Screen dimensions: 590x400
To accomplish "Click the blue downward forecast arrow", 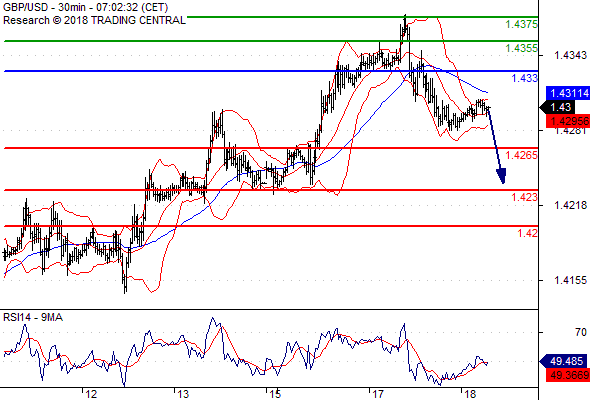I will pyautogui.click(x=497, y=146).
